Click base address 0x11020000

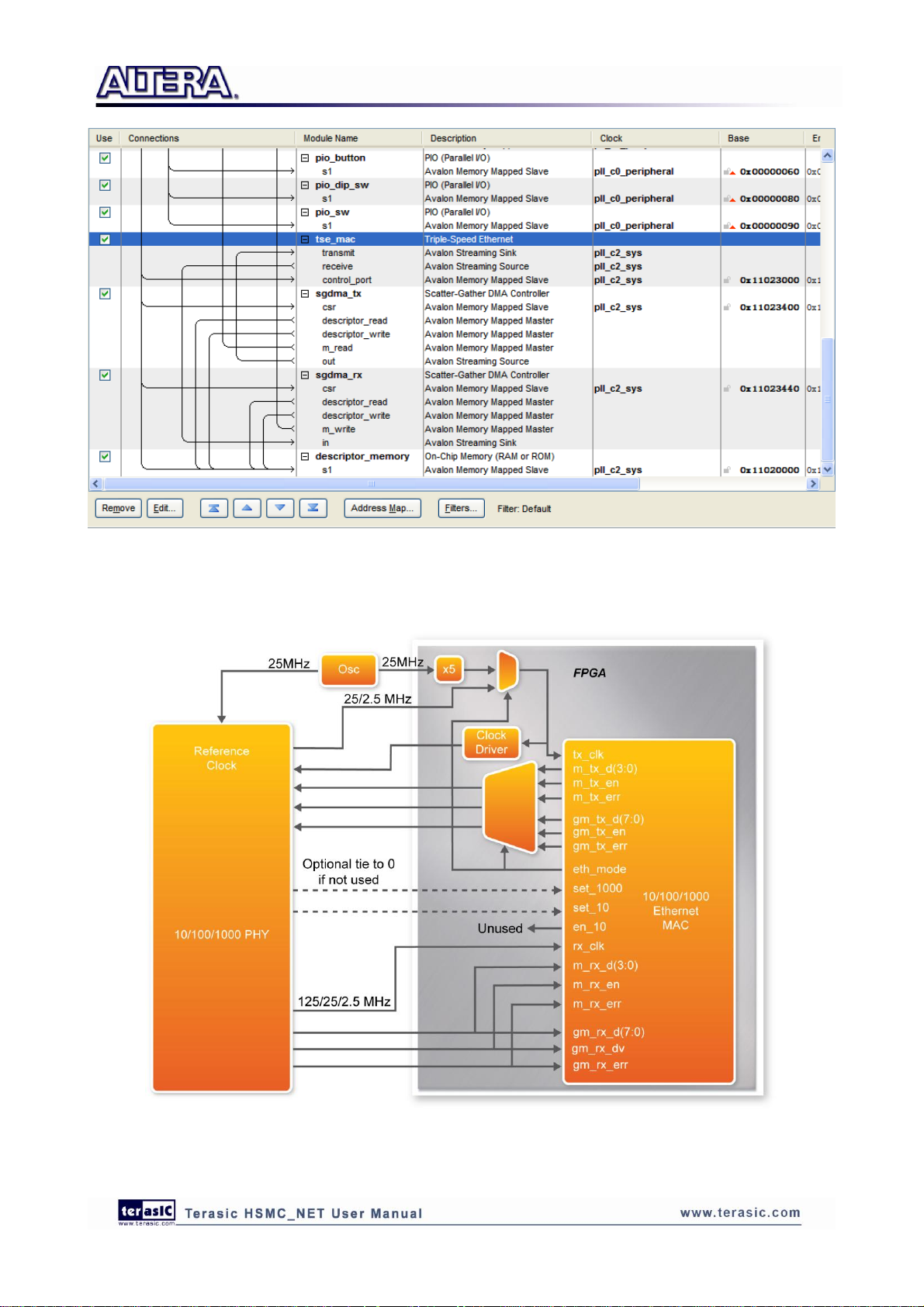pos(769,470)
